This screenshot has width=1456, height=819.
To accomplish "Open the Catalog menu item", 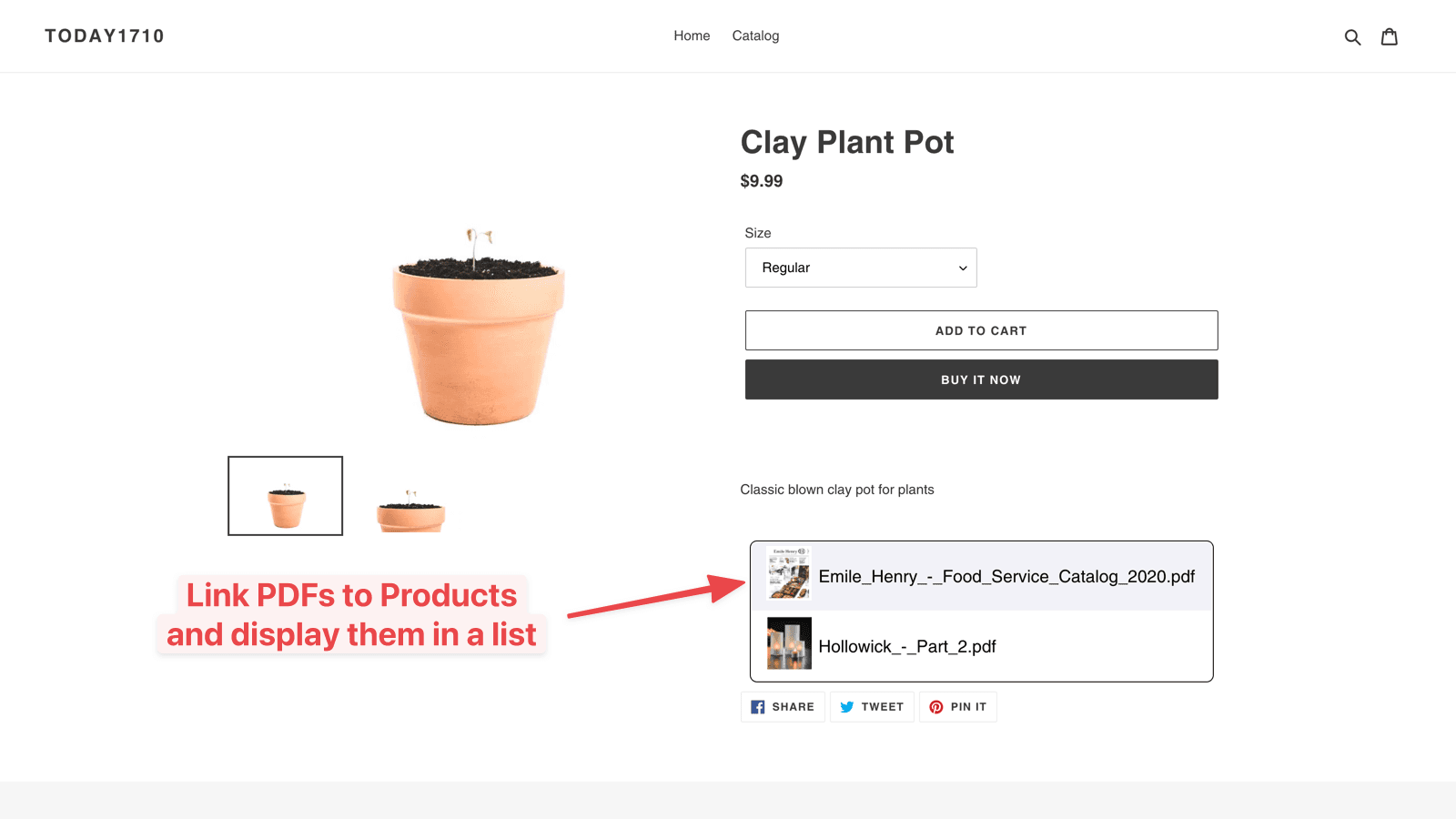I will coord(754,35).
